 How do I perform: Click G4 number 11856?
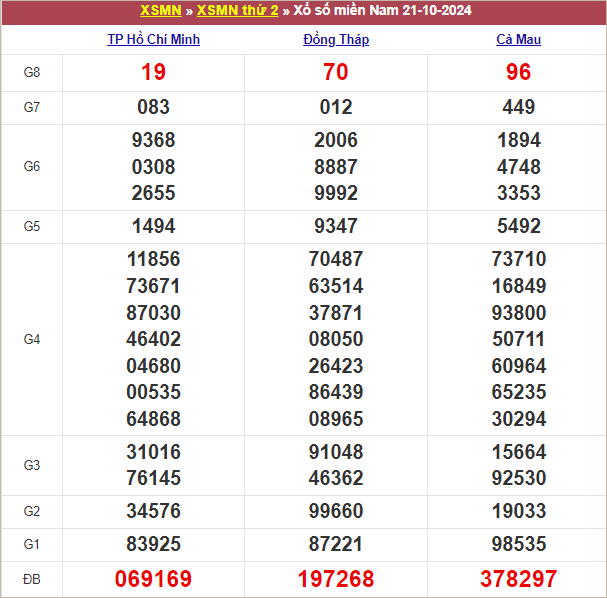(x=153, y=259)
